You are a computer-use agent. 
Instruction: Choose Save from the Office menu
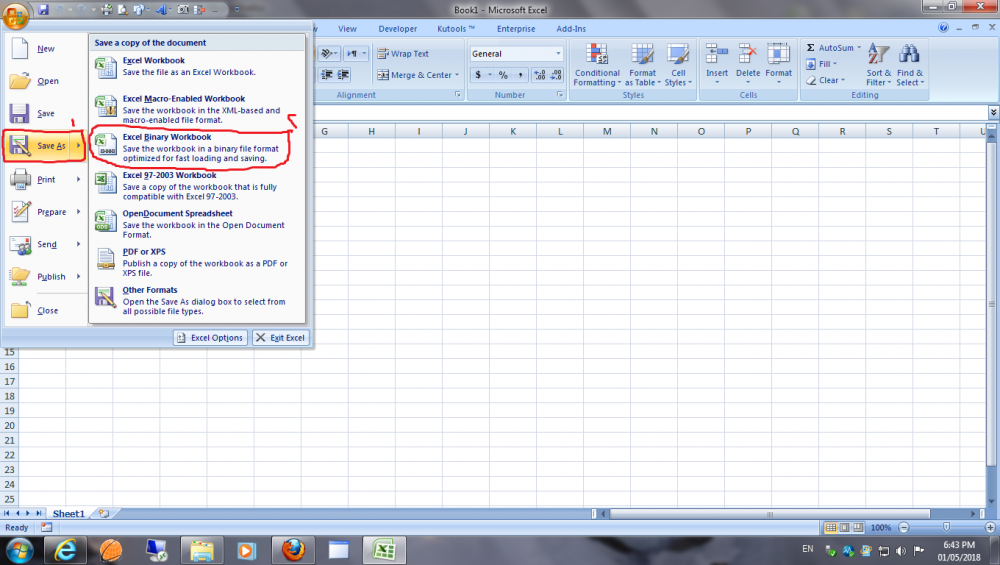pyautogui.click(x=45, y=114)
